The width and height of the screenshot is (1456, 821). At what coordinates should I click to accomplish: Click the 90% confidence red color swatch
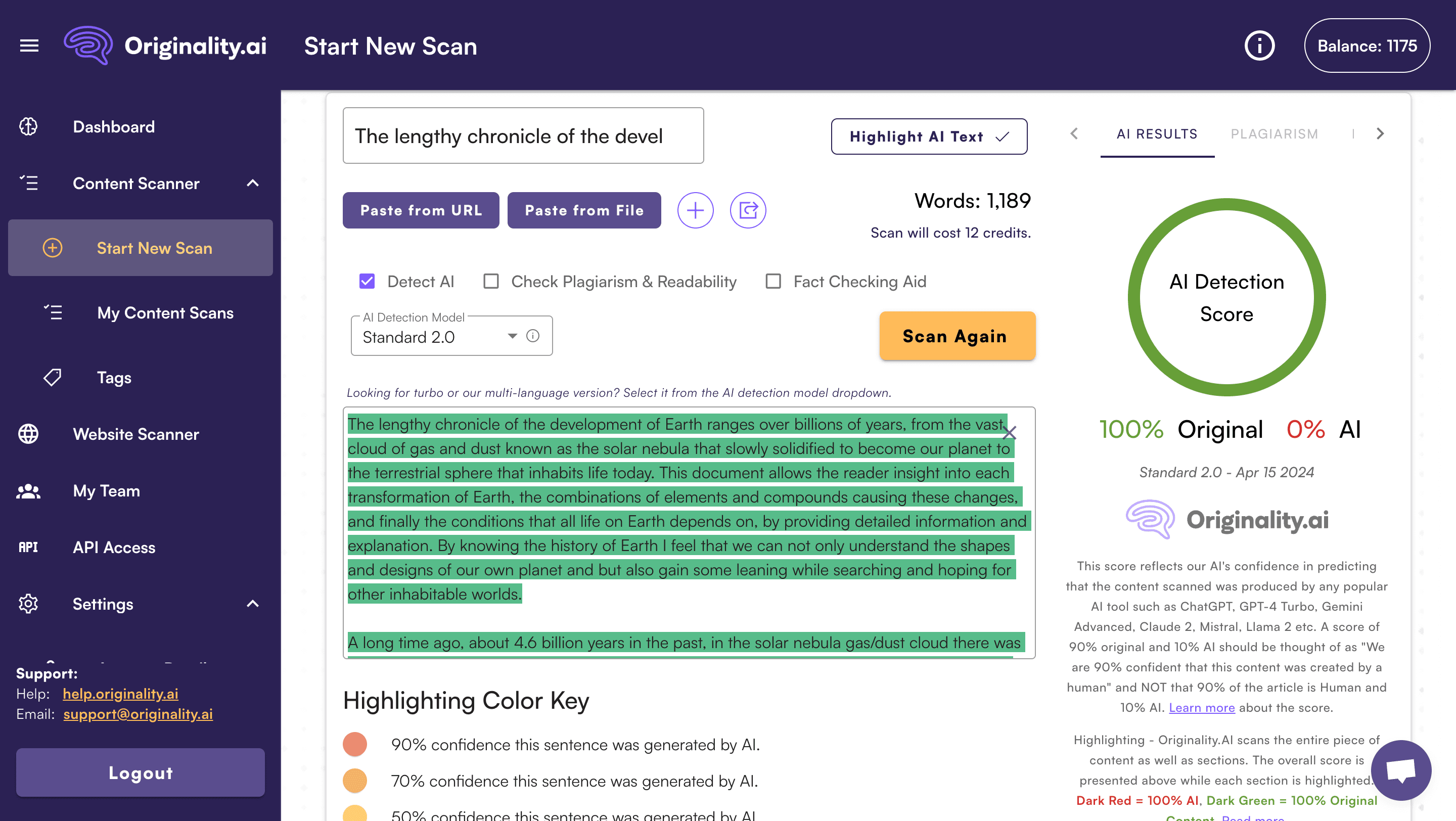click(x=355, y=744)
